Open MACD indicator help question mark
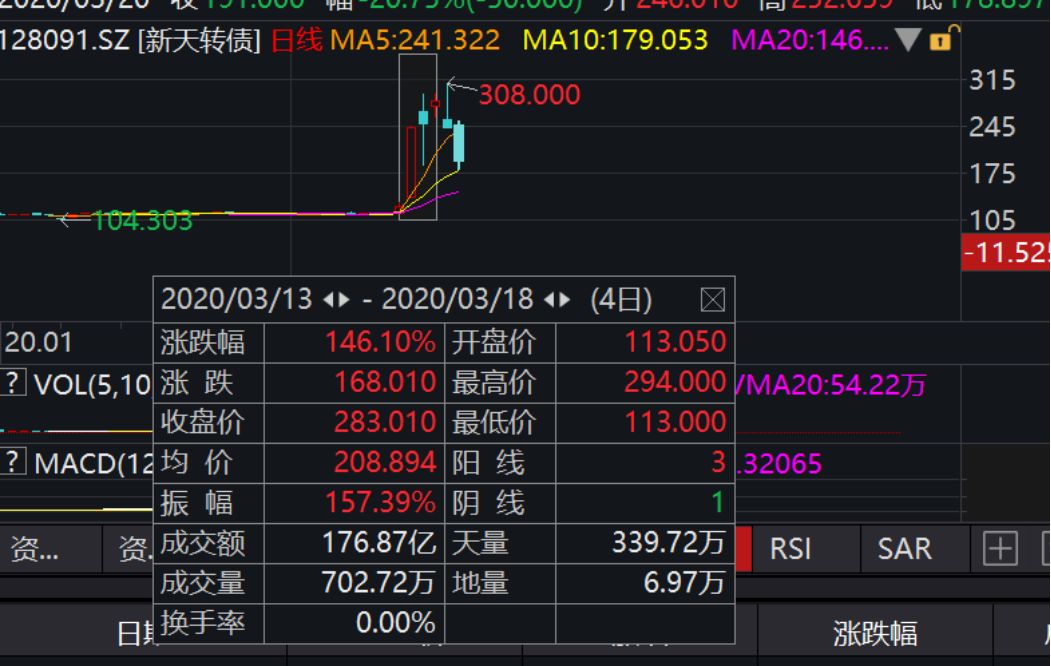Screen dimensions: 1051x666 (x=13, y=462)
